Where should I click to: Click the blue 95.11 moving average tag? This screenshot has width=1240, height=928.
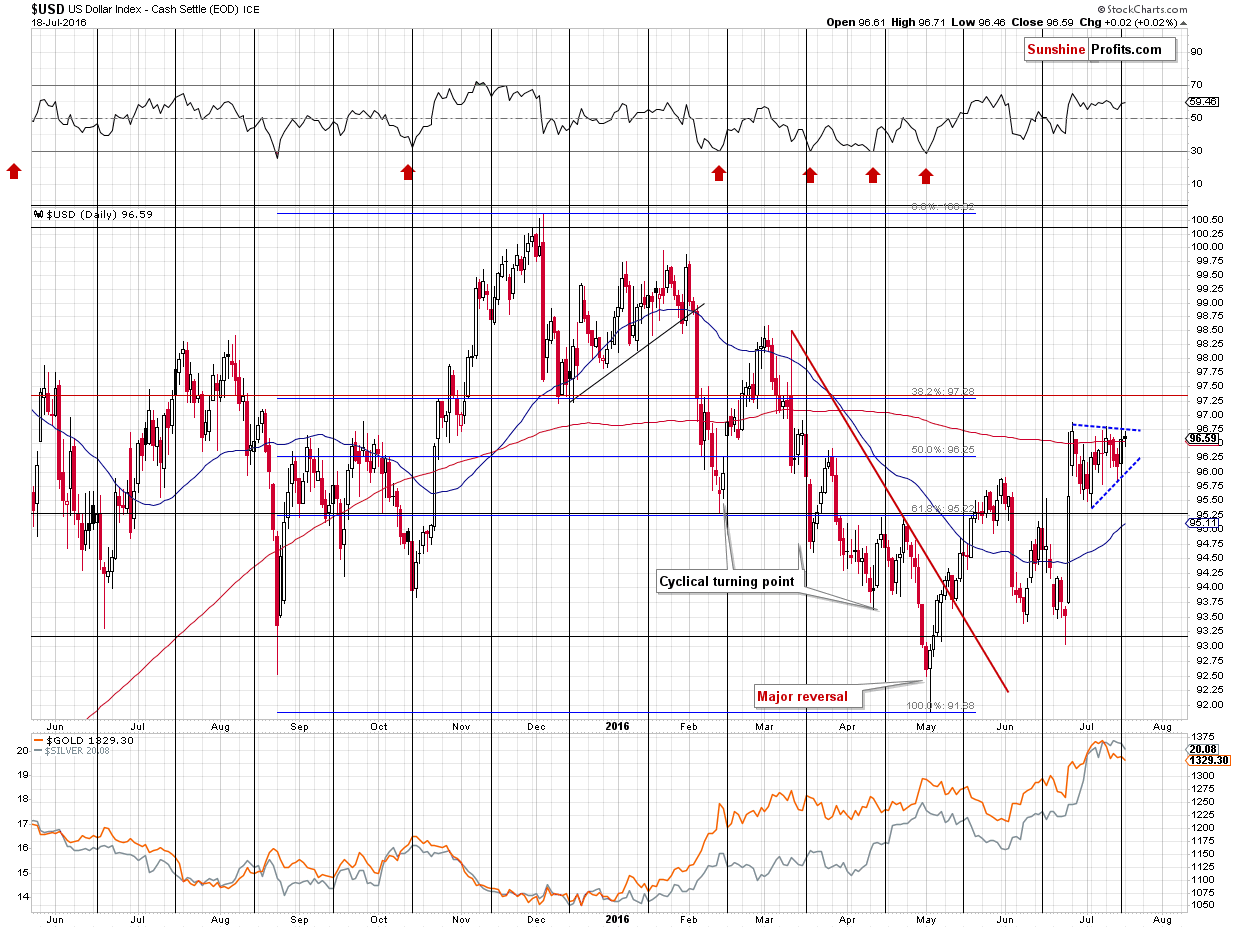[1201, 523]
